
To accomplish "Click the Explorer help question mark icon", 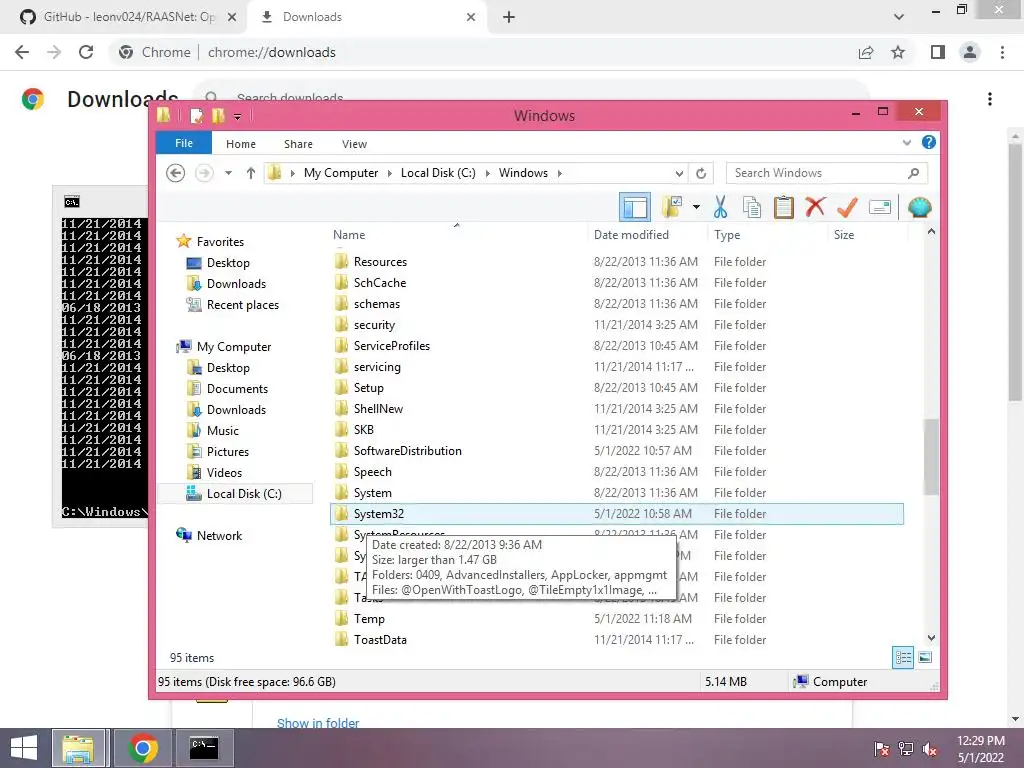I will tap(929, 142).
